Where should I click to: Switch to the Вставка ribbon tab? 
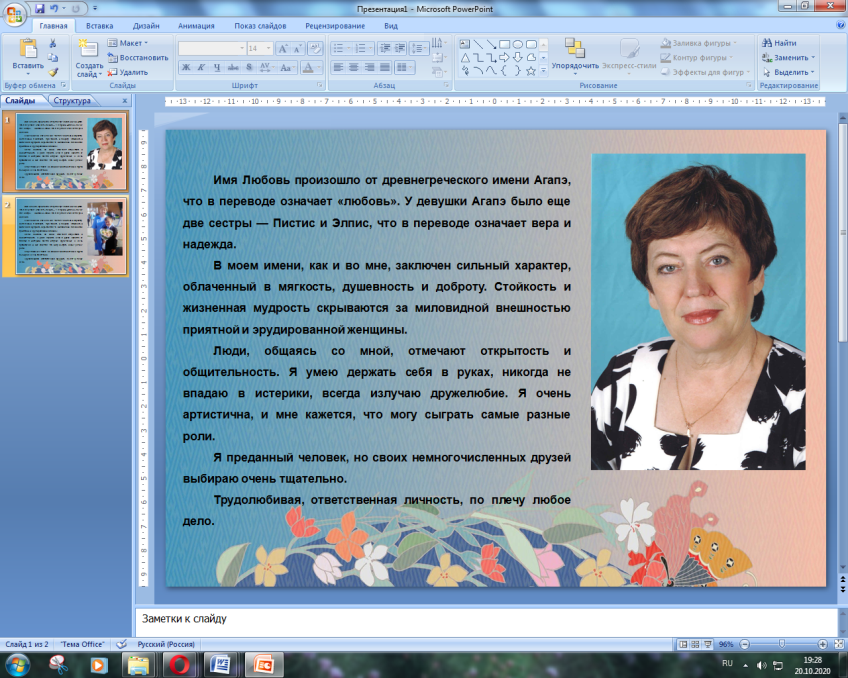pyautogui.click(x=99, y=24)
